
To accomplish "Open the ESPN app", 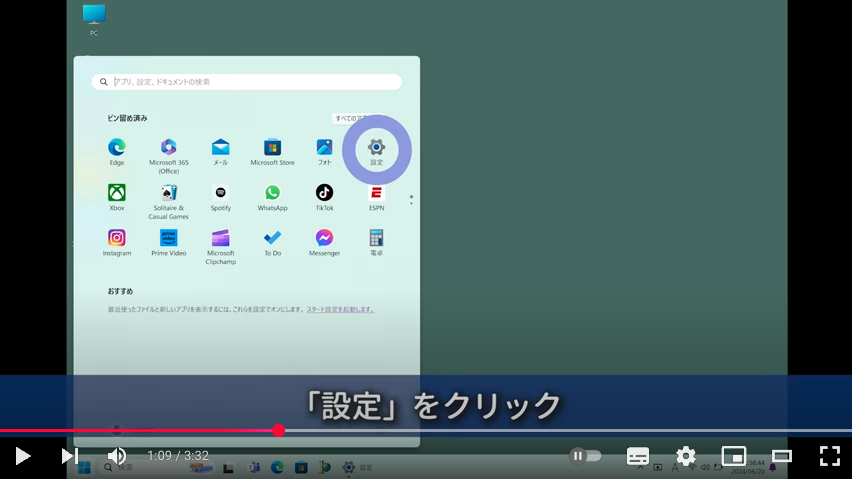I will point(376,197).
